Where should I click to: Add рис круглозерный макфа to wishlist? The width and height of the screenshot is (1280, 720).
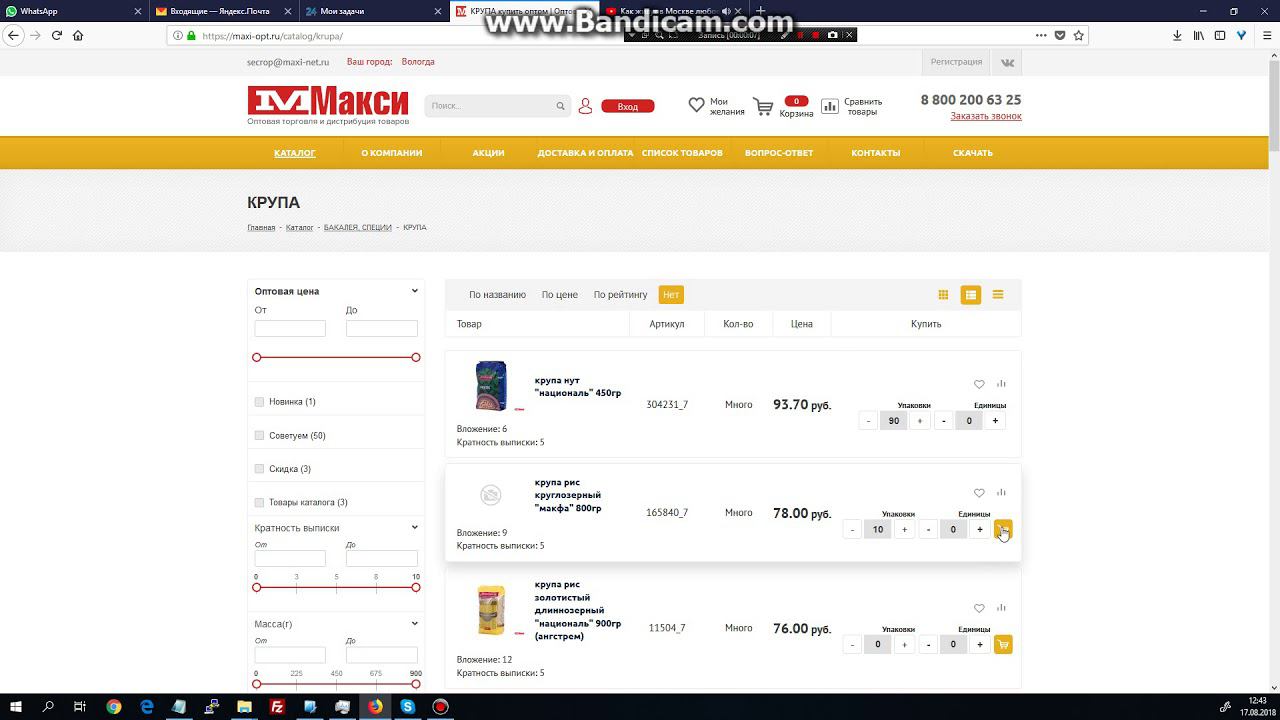[x=979, y=493]
